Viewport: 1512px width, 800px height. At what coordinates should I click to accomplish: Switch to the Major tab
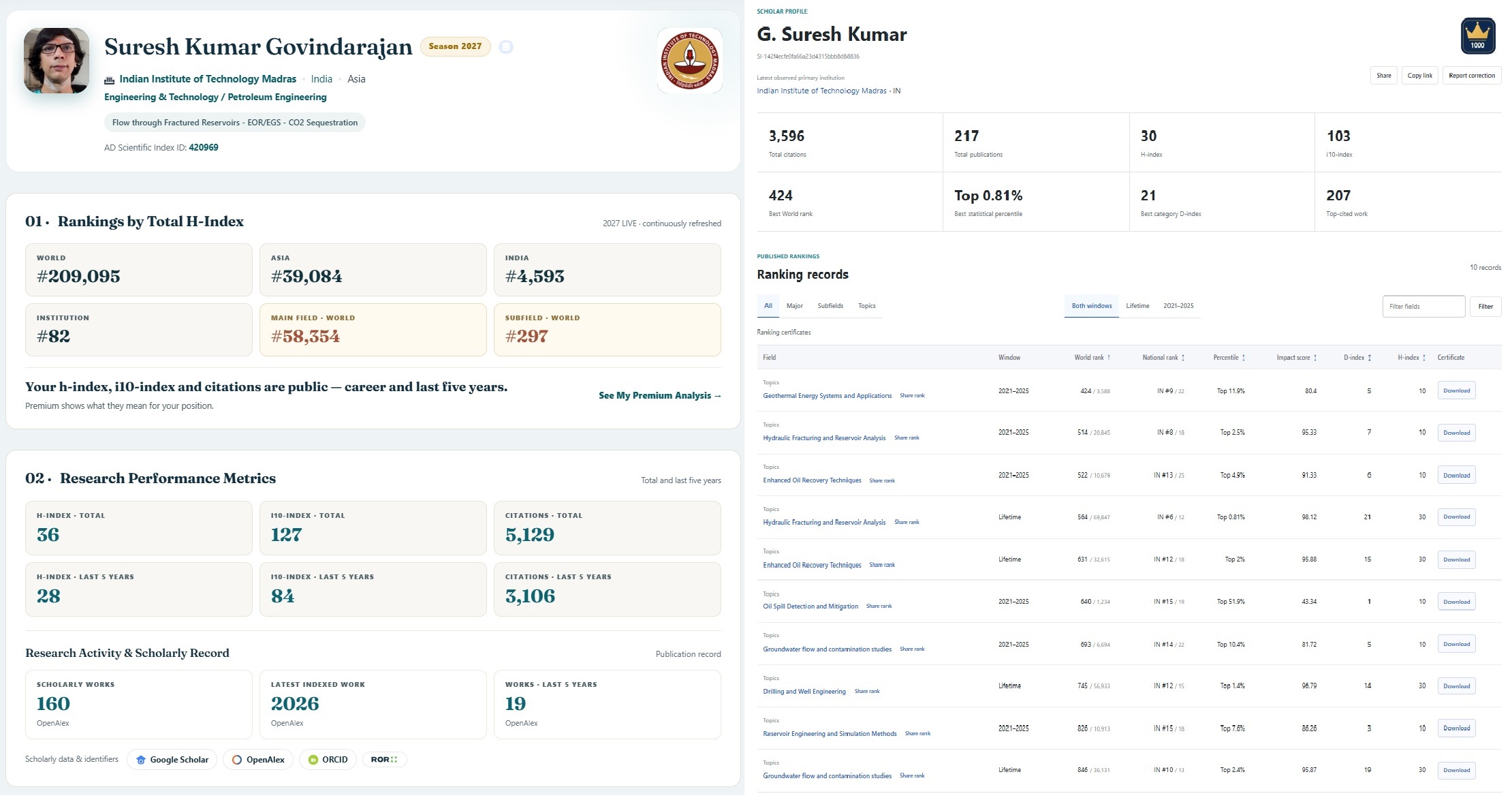point(794,306)
